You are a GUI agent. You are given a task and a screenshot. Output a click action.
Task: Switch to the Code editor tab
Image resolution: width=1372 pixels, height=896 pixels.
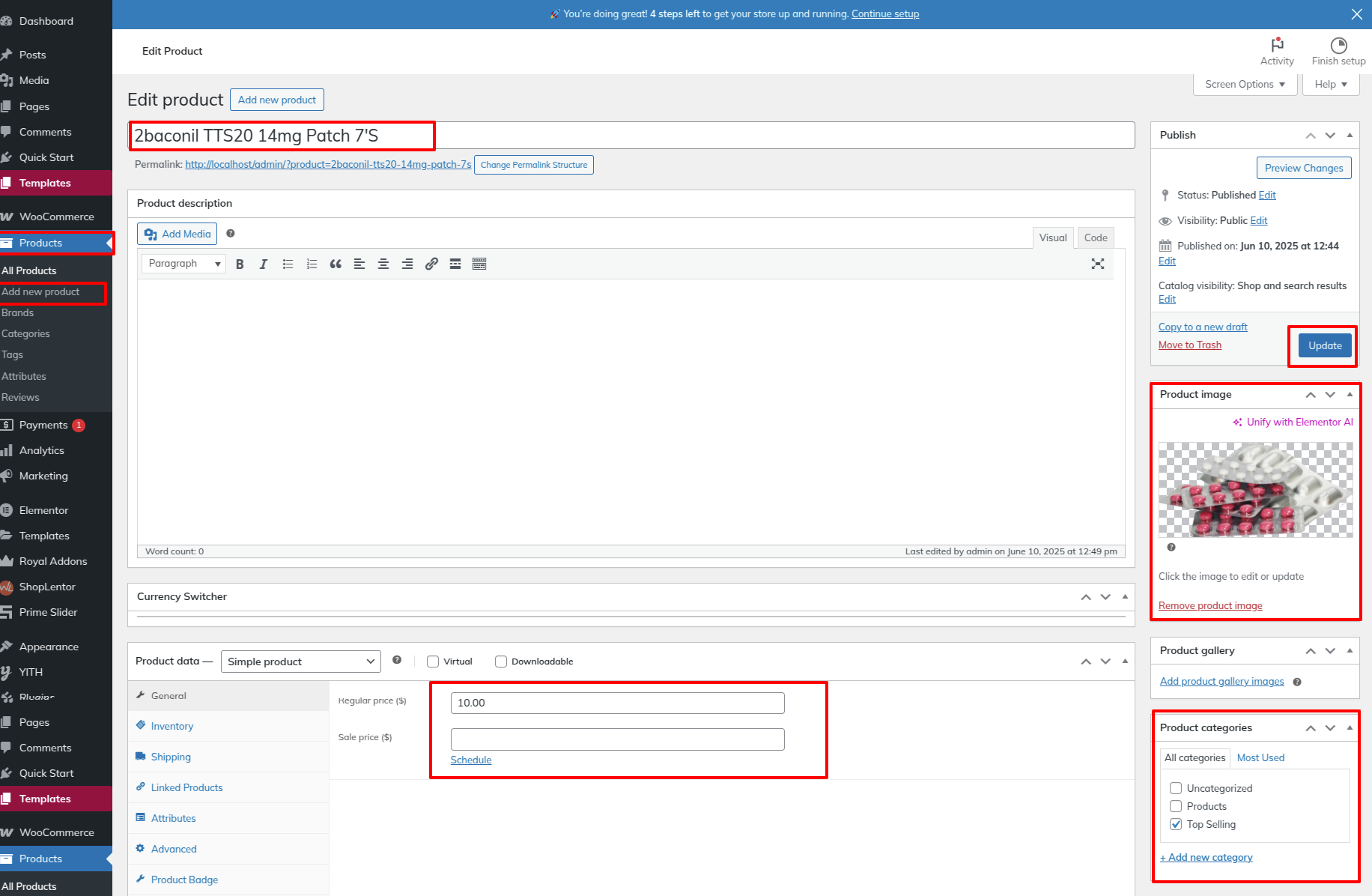[x=1095, y=237]
